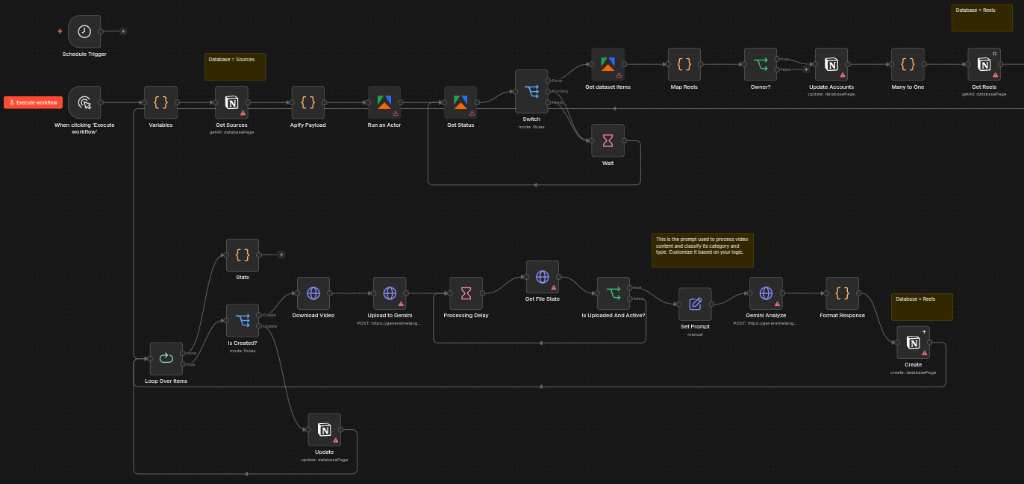Open the Is Created? switch node
Screen dimensions: 1024x484
point(242,320)
